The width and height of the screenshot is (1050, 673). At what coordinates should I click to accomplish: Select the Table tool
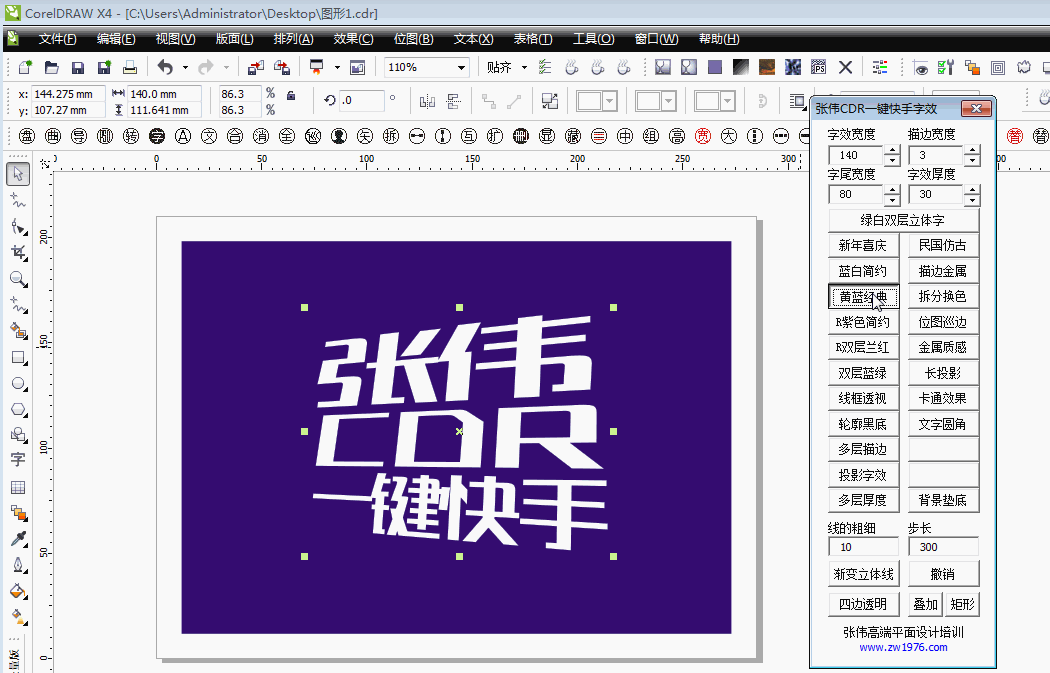point(18,487)
